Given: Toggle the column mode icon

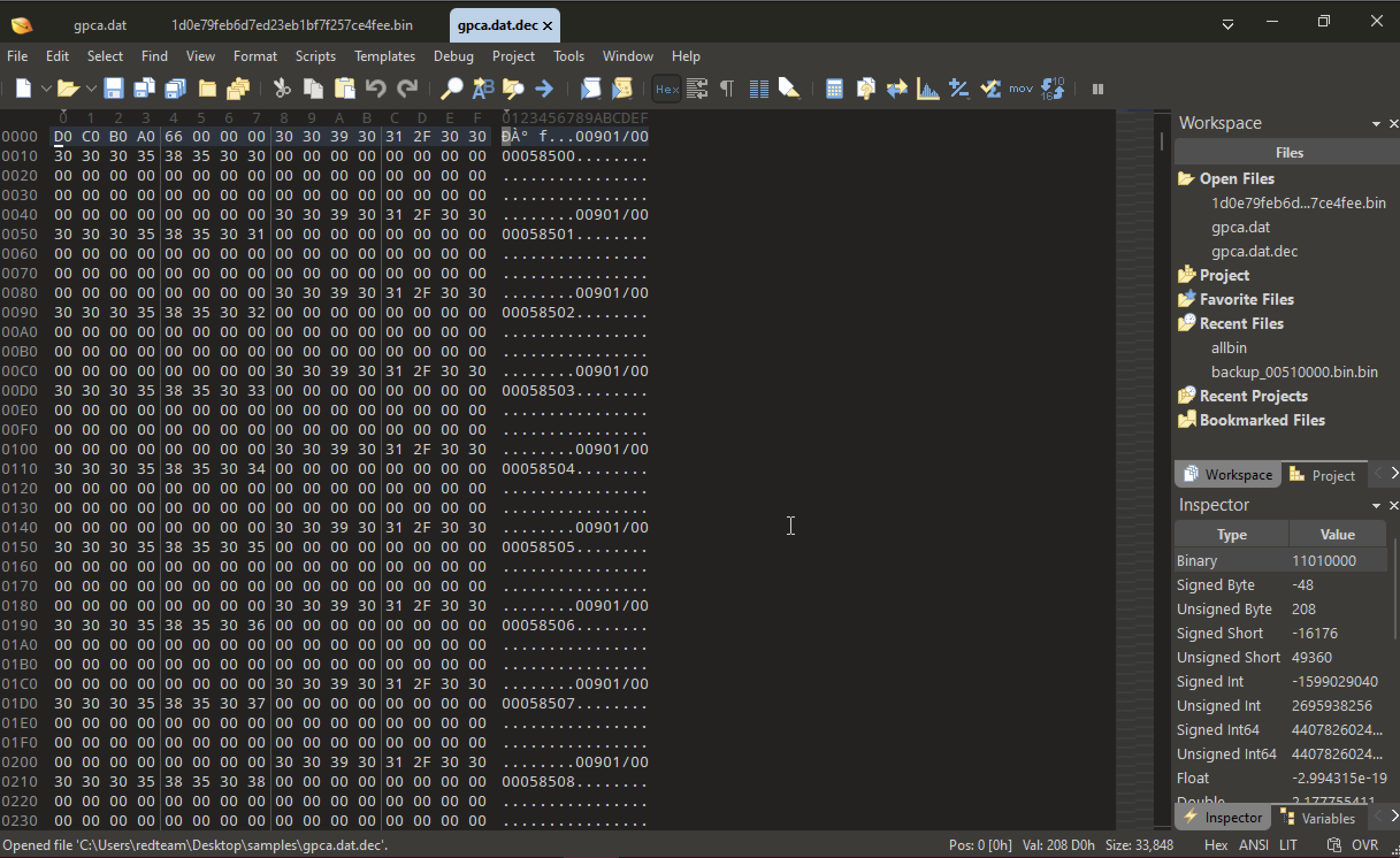Looking at the screenshot, I should tap(759, 89).
